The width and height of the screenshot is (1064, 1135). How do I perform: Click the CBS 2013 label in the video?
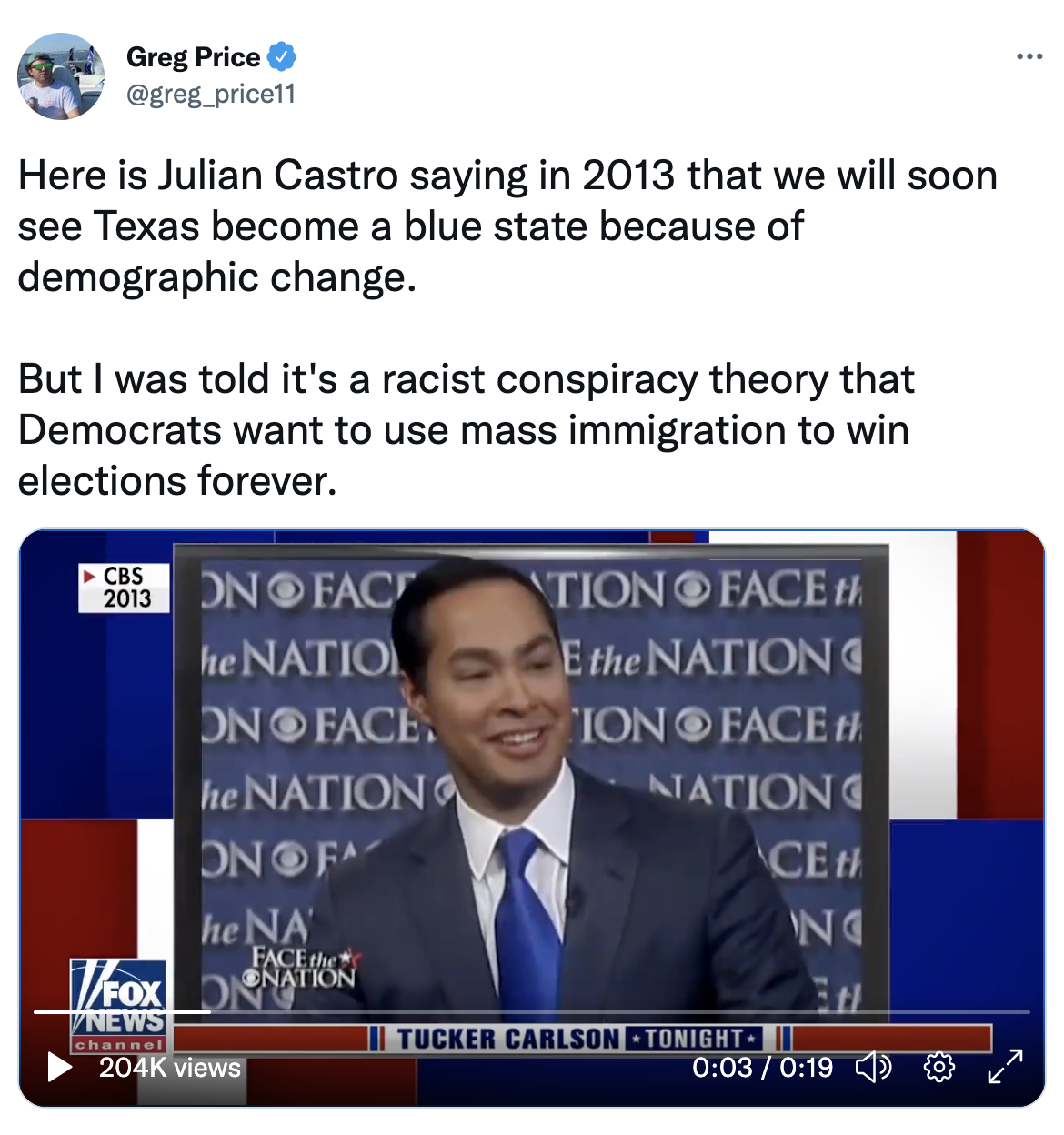(x=124, y=588)
